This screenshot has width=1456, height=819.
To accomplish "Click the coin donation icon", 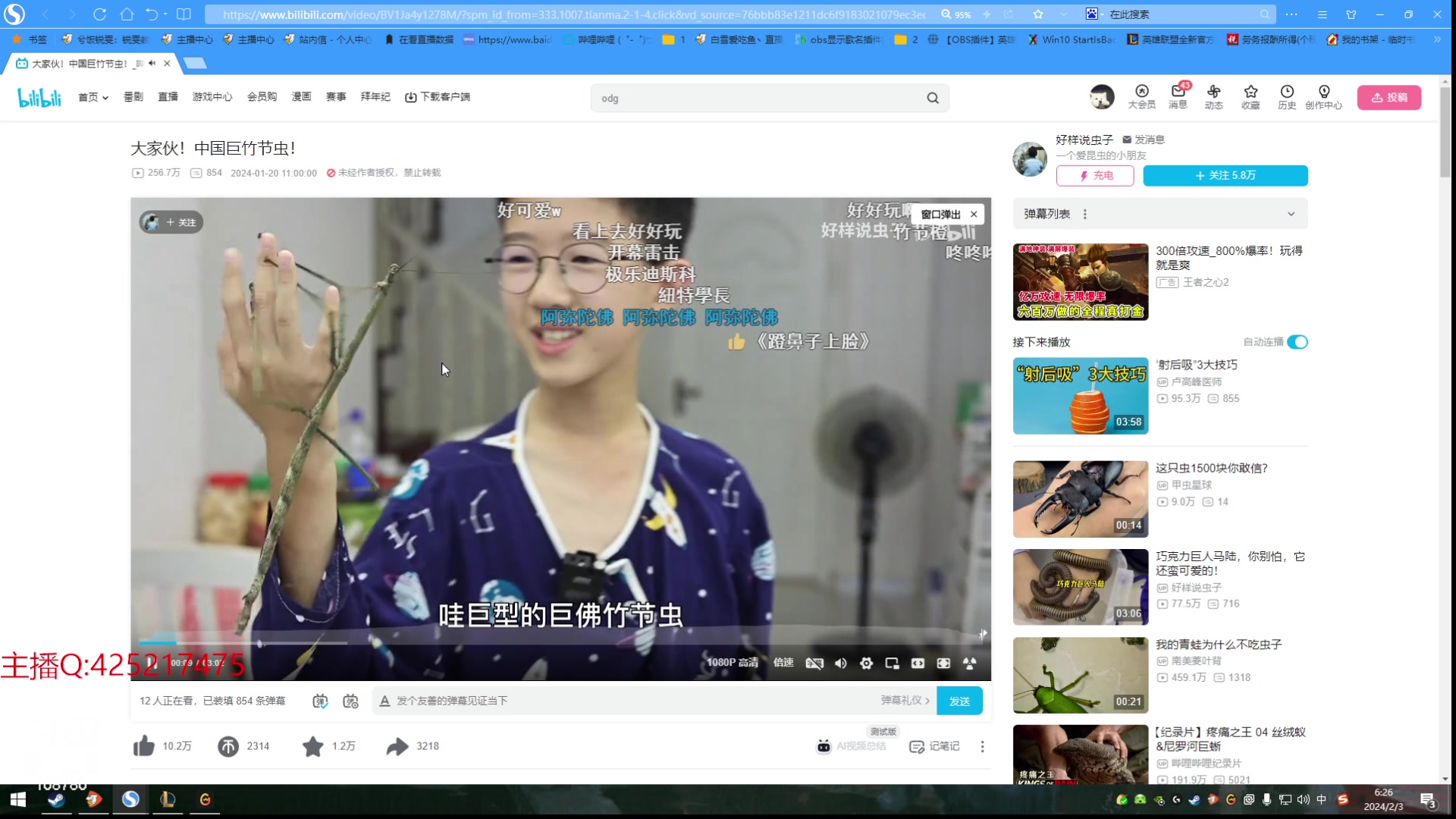I will (x=227, y=746).
